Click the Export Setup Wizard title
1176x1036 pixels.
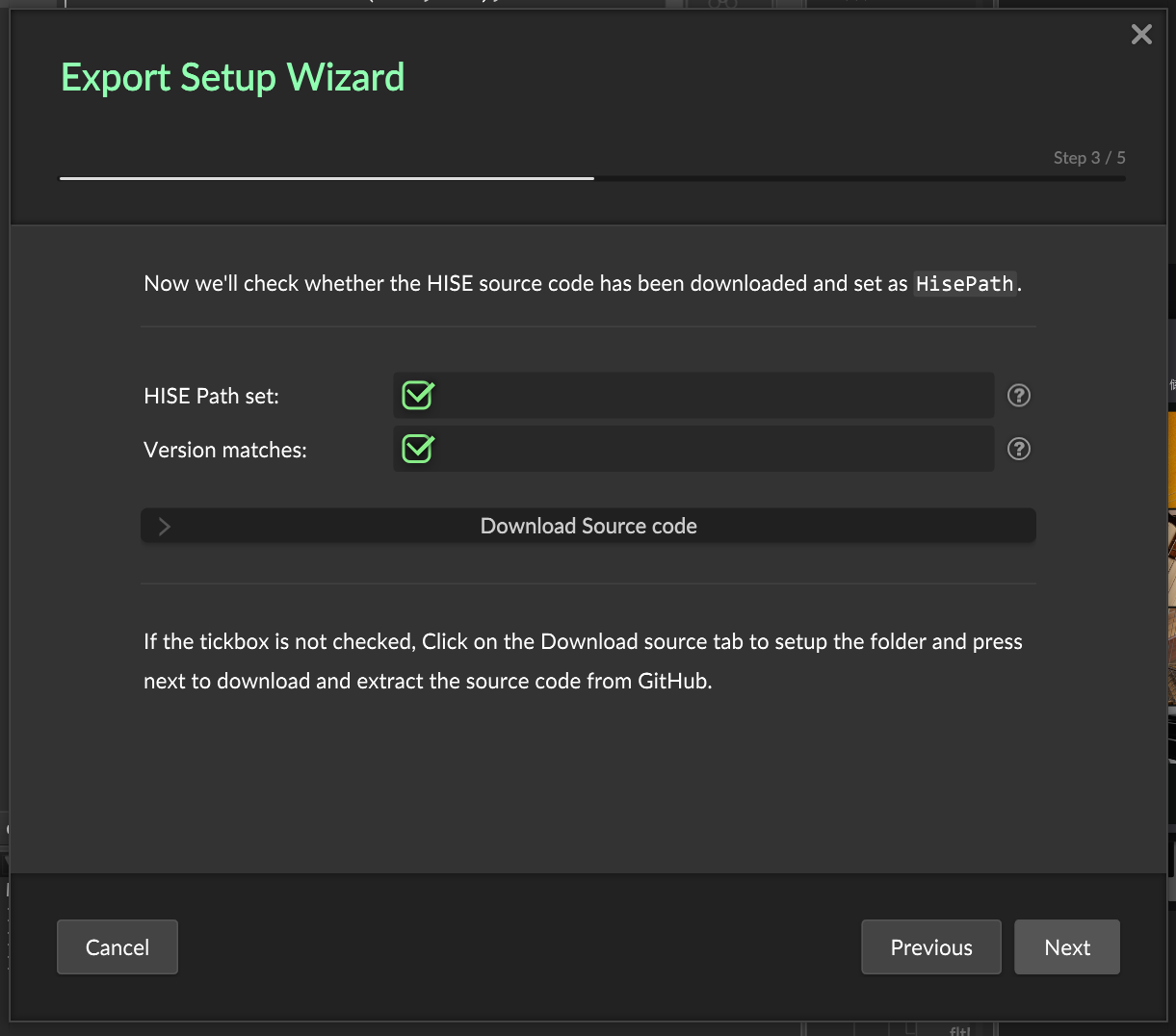click(x=233, y=77)
